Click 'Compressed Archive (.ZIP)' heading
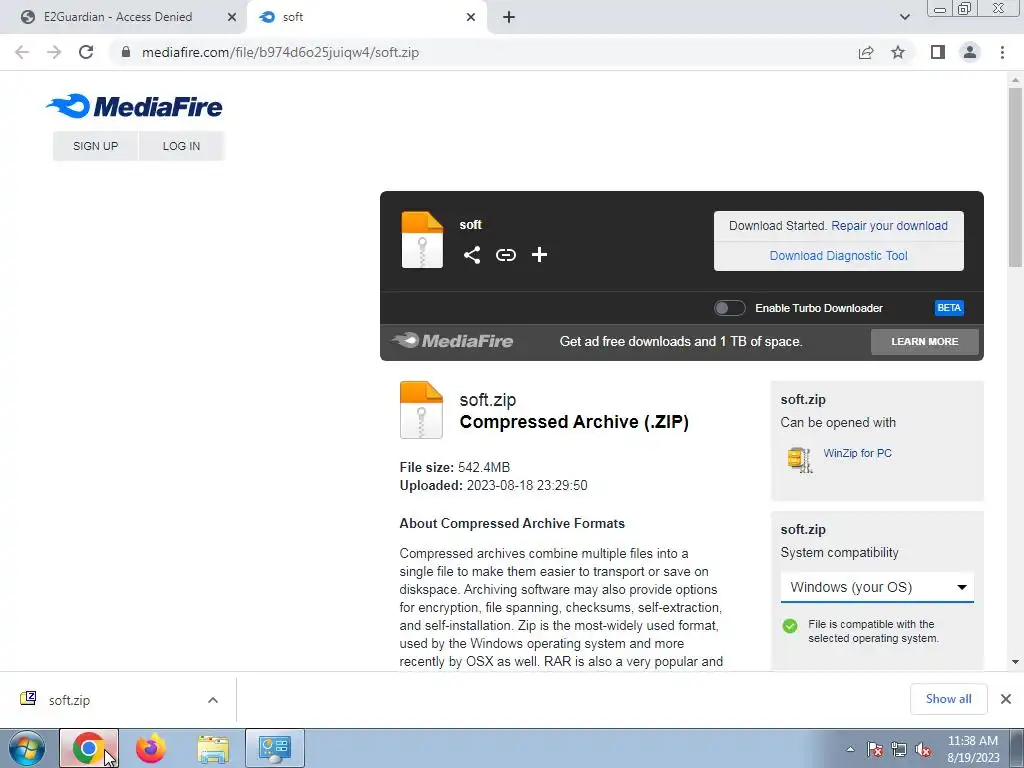 point(574,422)
